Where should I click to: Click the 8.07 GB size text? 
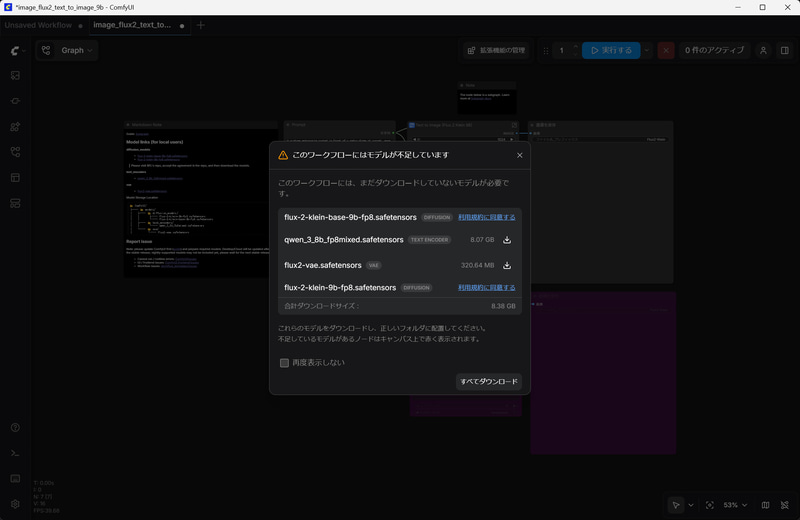482,240
